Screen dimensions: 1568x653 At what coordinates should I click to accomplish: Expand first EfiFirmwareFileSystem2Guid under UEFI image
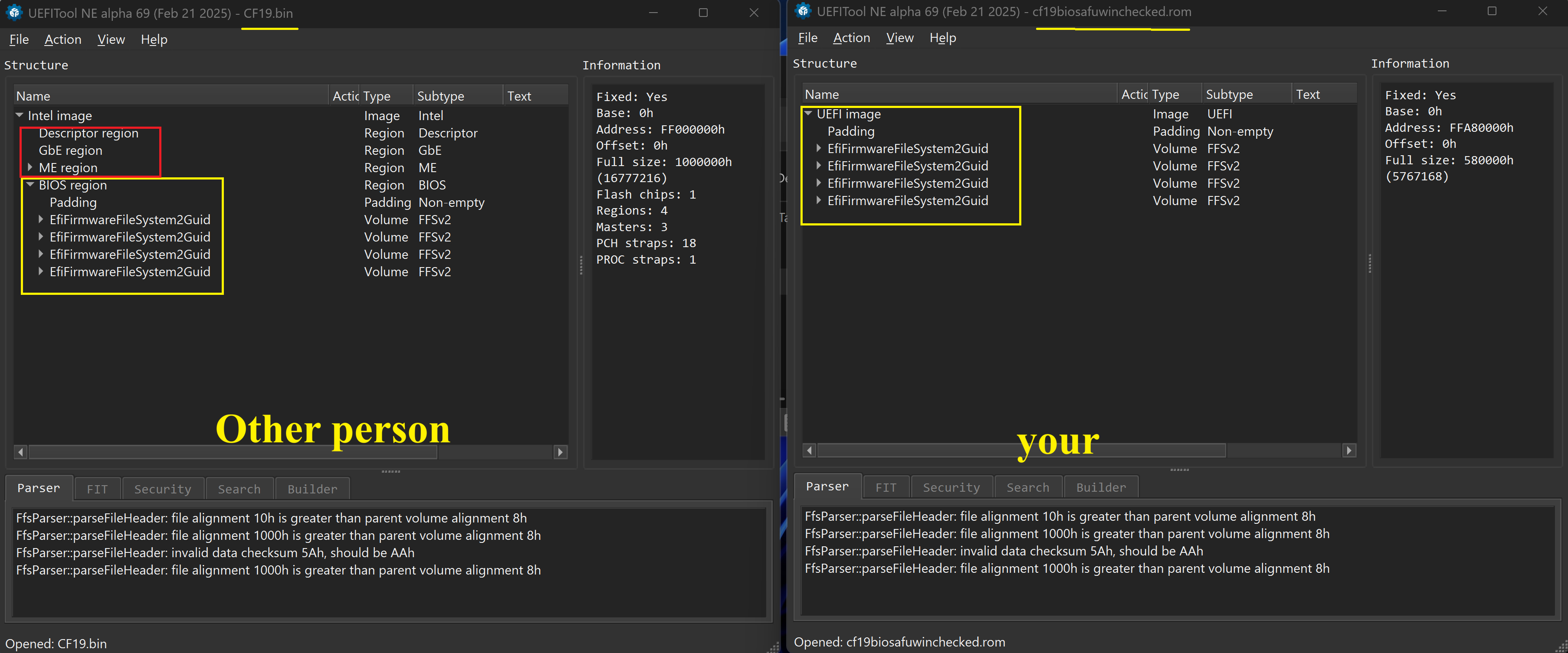coord(819,148)
